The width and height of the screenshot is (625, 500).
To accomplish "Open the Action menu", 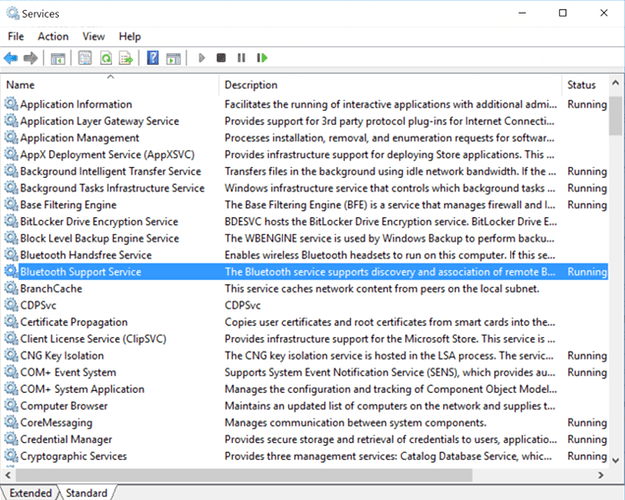I will (x=53, y=36).
